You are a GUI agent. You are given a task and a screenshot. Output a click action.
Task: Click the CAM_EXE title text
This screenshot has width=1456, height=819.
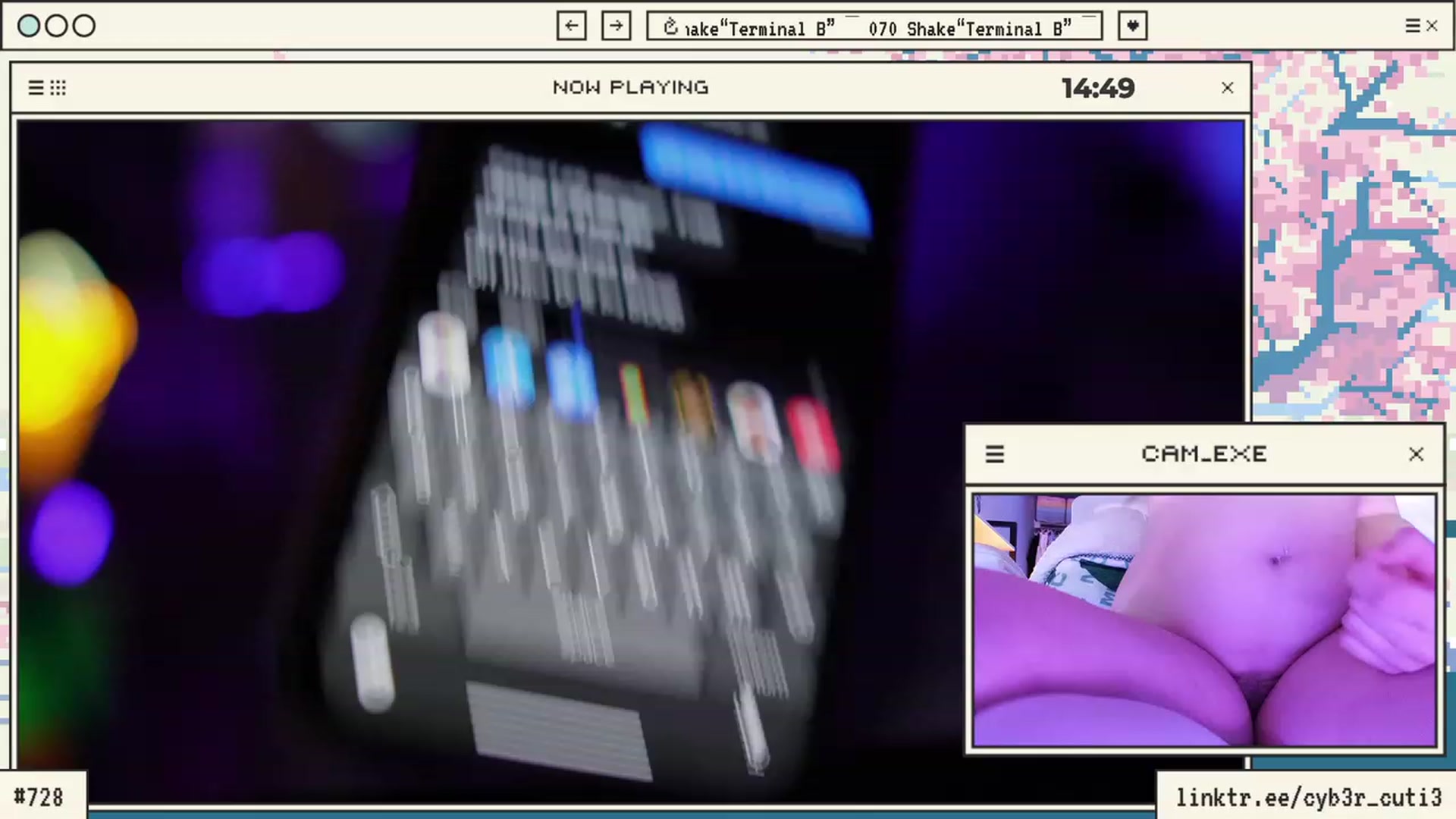coord(1204,454)
